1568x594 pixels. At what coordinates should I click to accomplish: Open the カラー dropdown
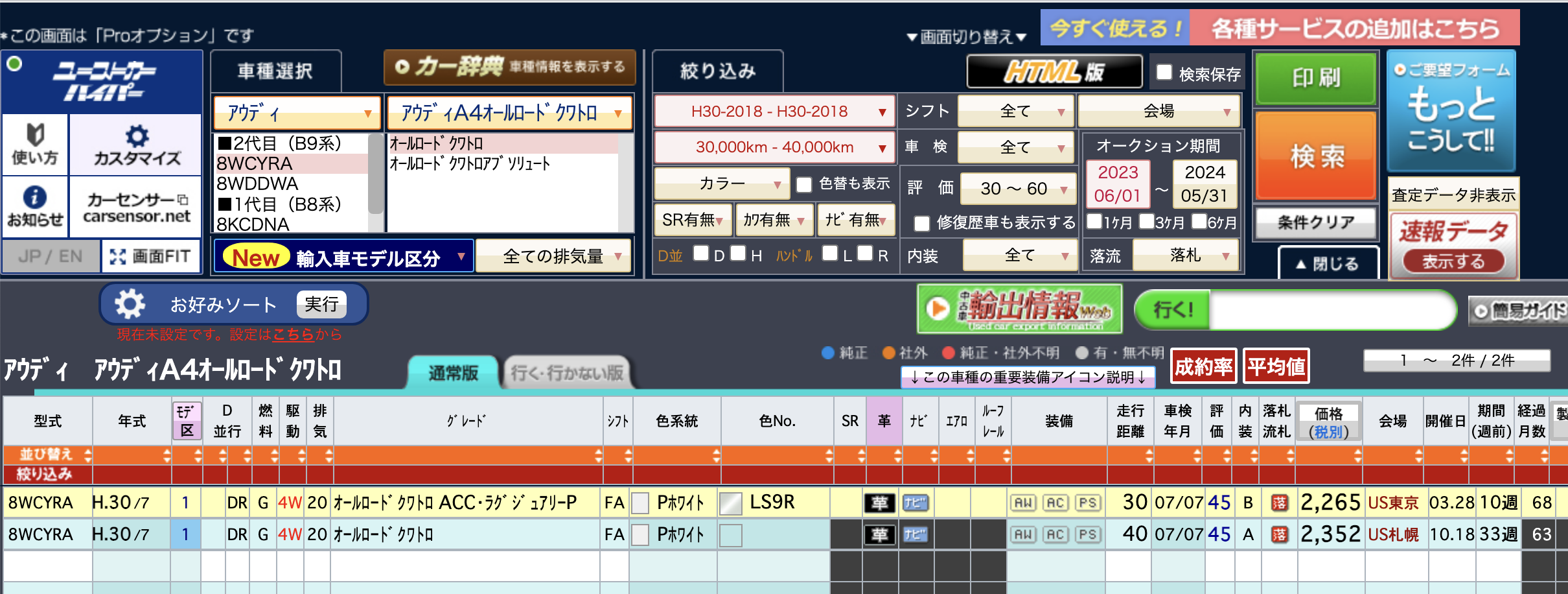click(x=722, y=184)
